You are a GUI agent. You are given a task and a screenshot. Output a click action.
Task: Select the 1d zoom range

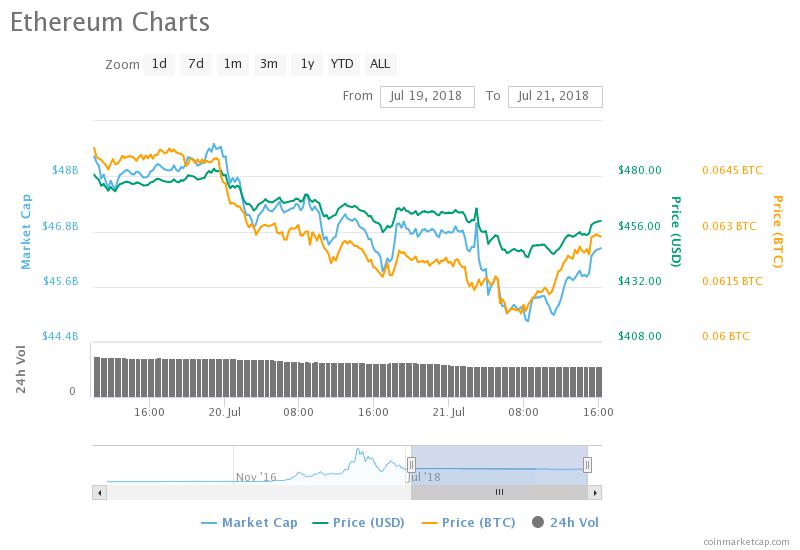pyautogui.click(x=159, y=64)
